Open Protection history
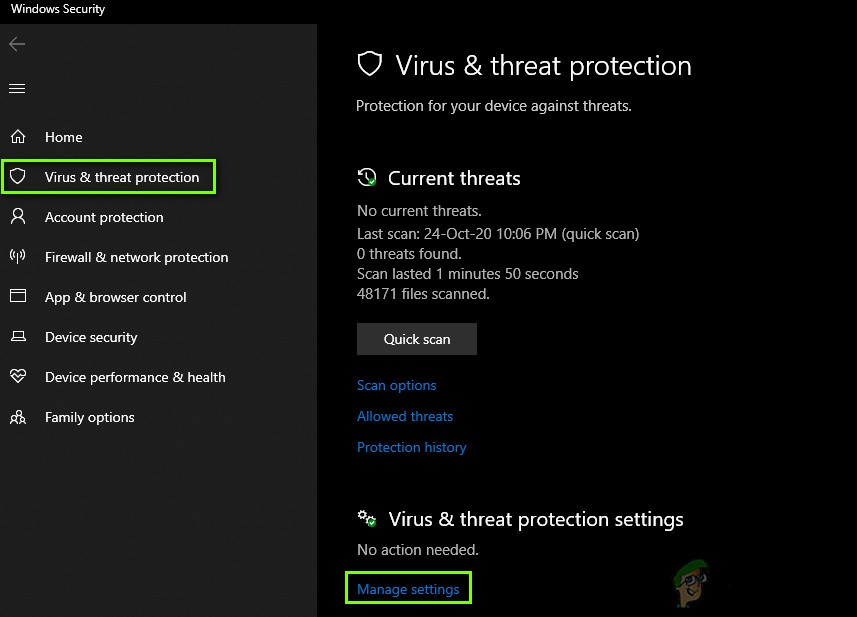 412,447
